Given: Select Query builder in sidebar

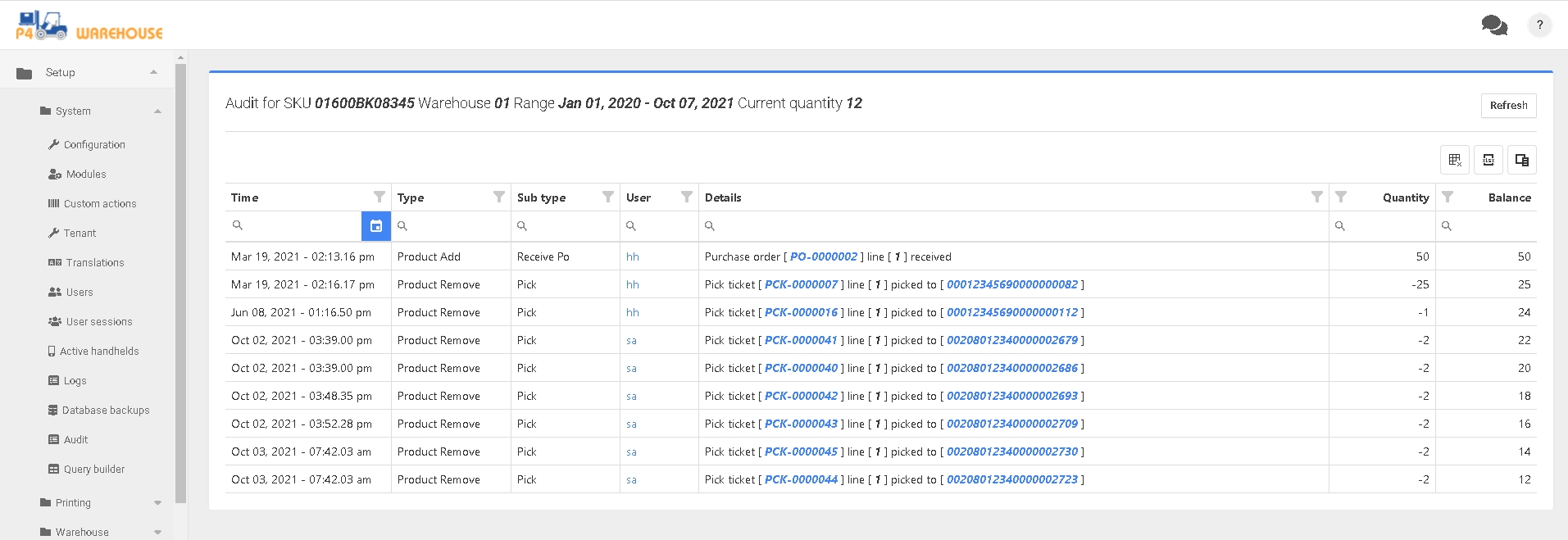Looking at the screenshot, I should tap(93, 470).
